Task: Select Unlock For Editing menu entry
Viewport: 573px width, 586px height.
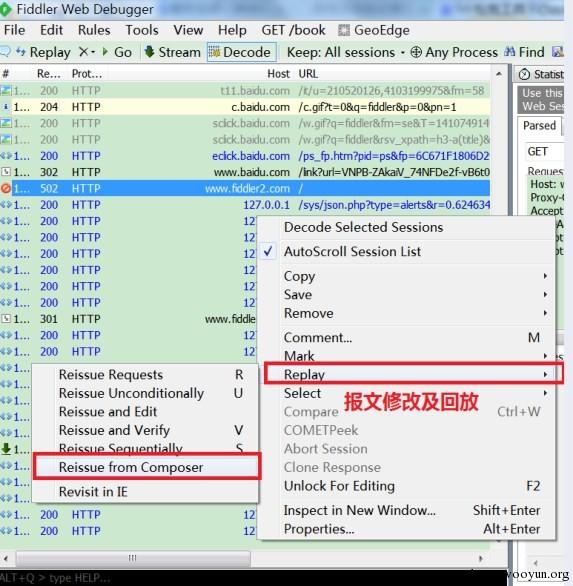Action: click(x=412, y=486)
